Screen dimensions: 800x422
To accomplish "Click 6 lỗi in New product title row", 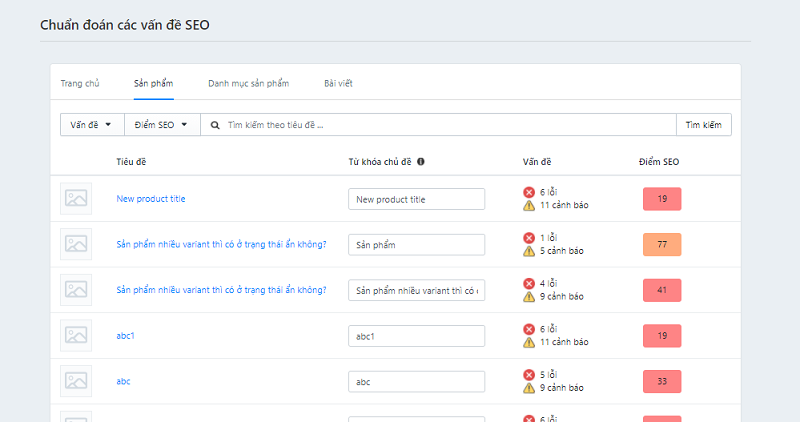I will pyautogui.click(x=549, y=192).
